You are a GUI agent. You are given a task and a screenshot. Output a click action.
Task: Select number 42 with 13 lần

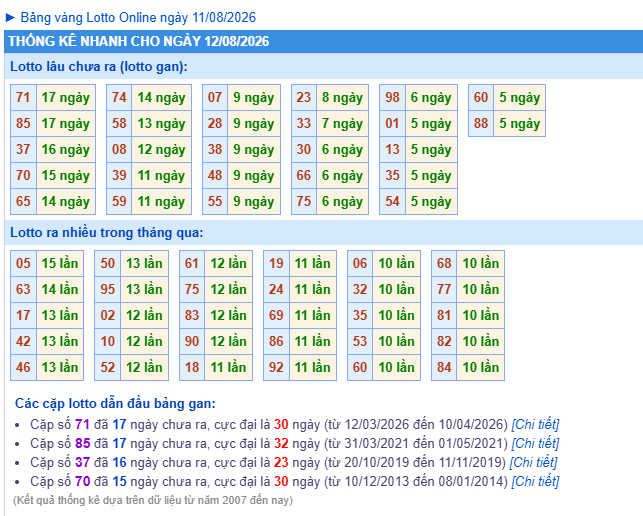23,341
